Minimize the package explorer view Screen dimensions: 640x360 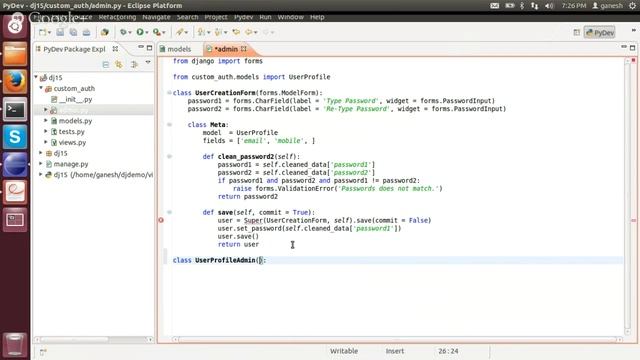pos(140,47)
